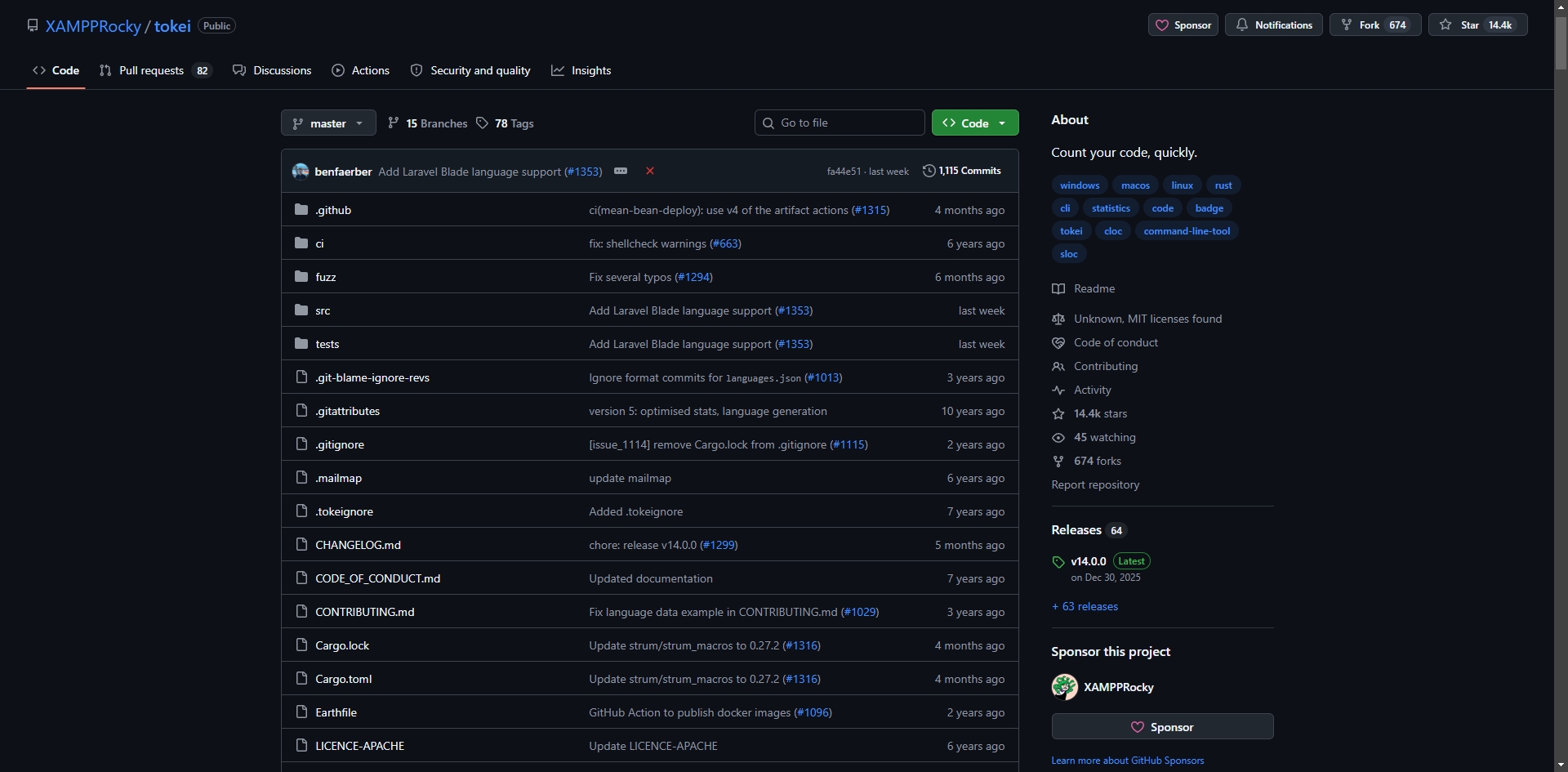Click the failed status X icon on latest commit
The image size is (1568, 772).
pos(650,171)
